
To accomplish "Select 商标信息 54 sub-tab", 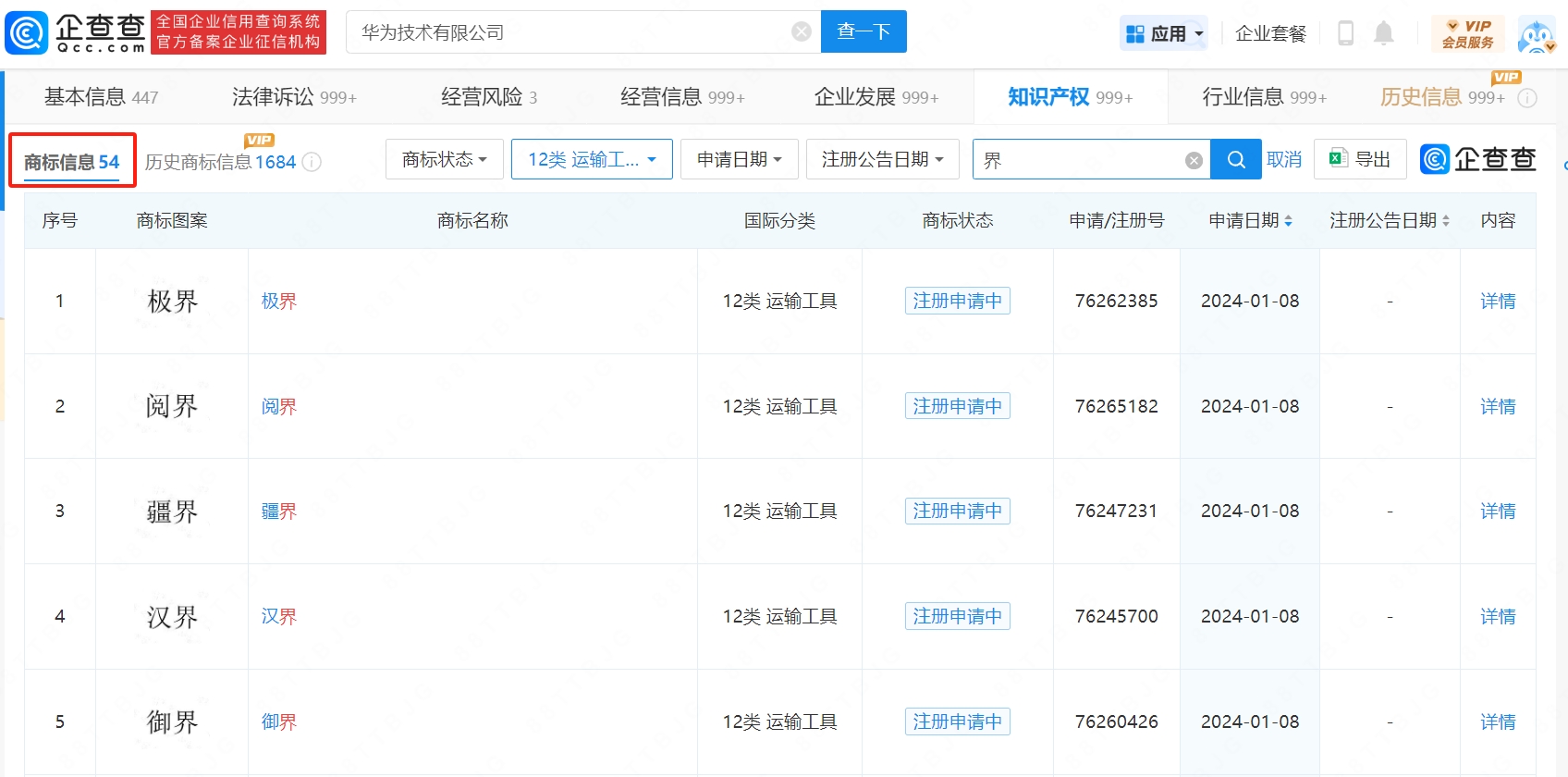I will tap(72, 162).
